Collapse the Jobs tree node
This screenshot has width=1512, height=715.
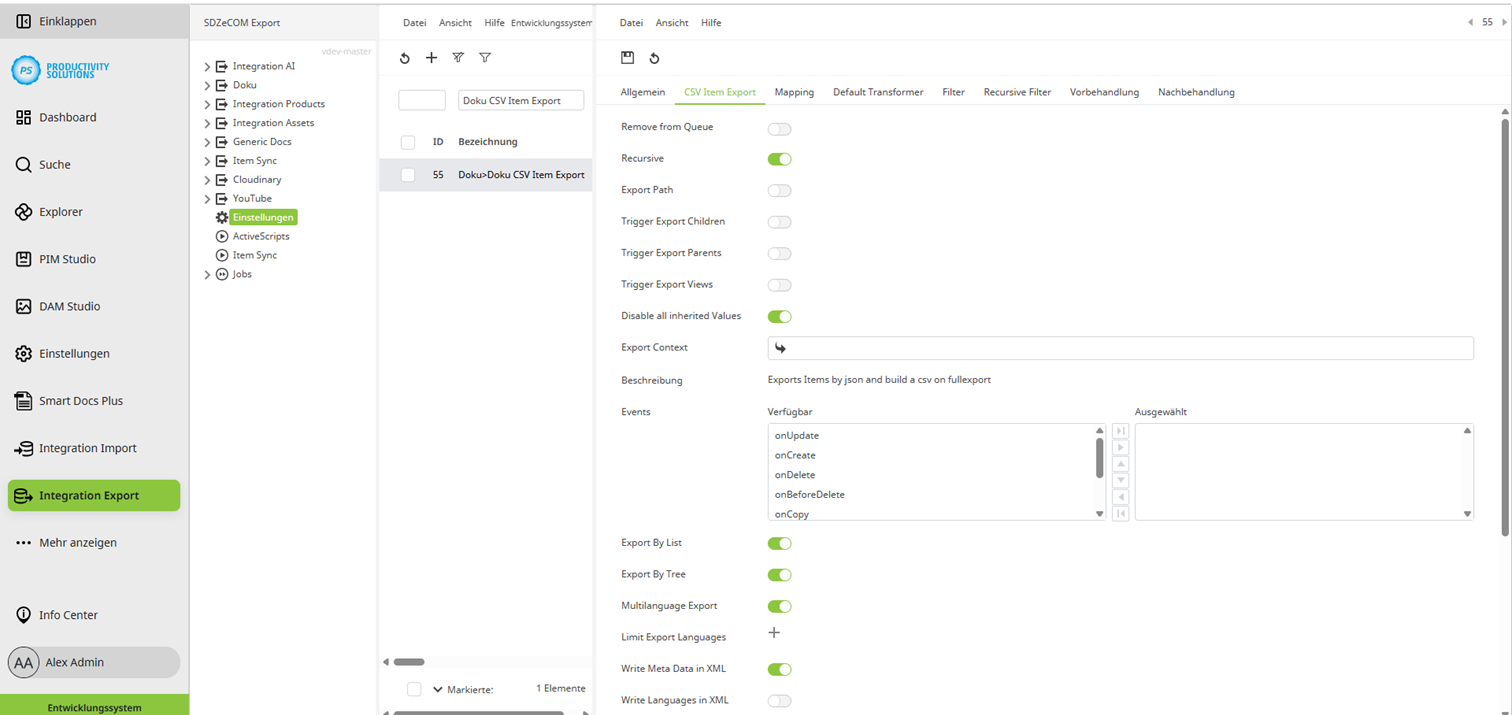tap(206, 273)
